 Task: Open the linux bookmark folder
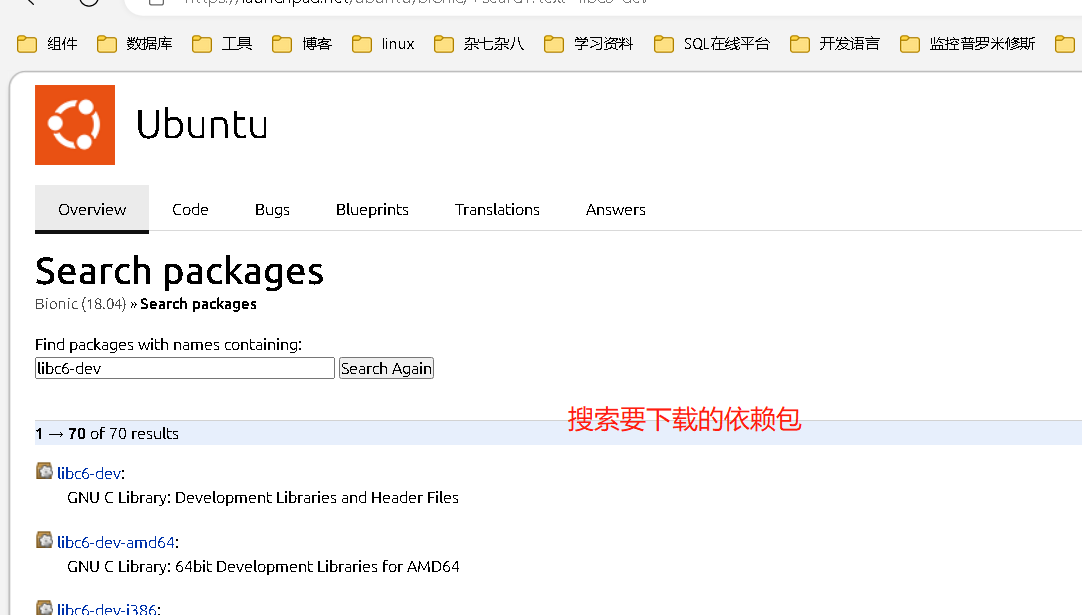tap(383, 44)
